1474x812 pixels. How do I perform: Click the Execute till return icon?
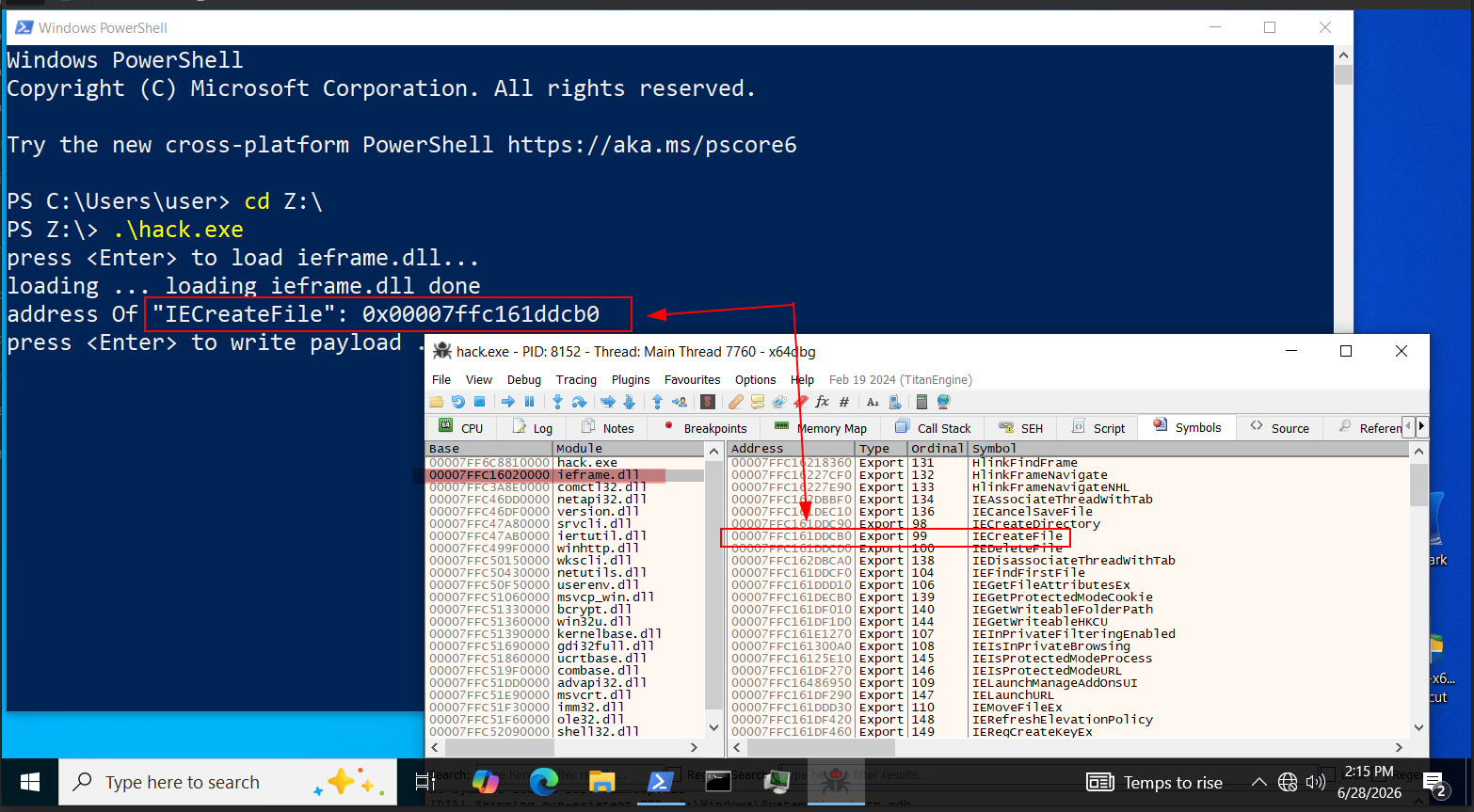tap(657, 402)
